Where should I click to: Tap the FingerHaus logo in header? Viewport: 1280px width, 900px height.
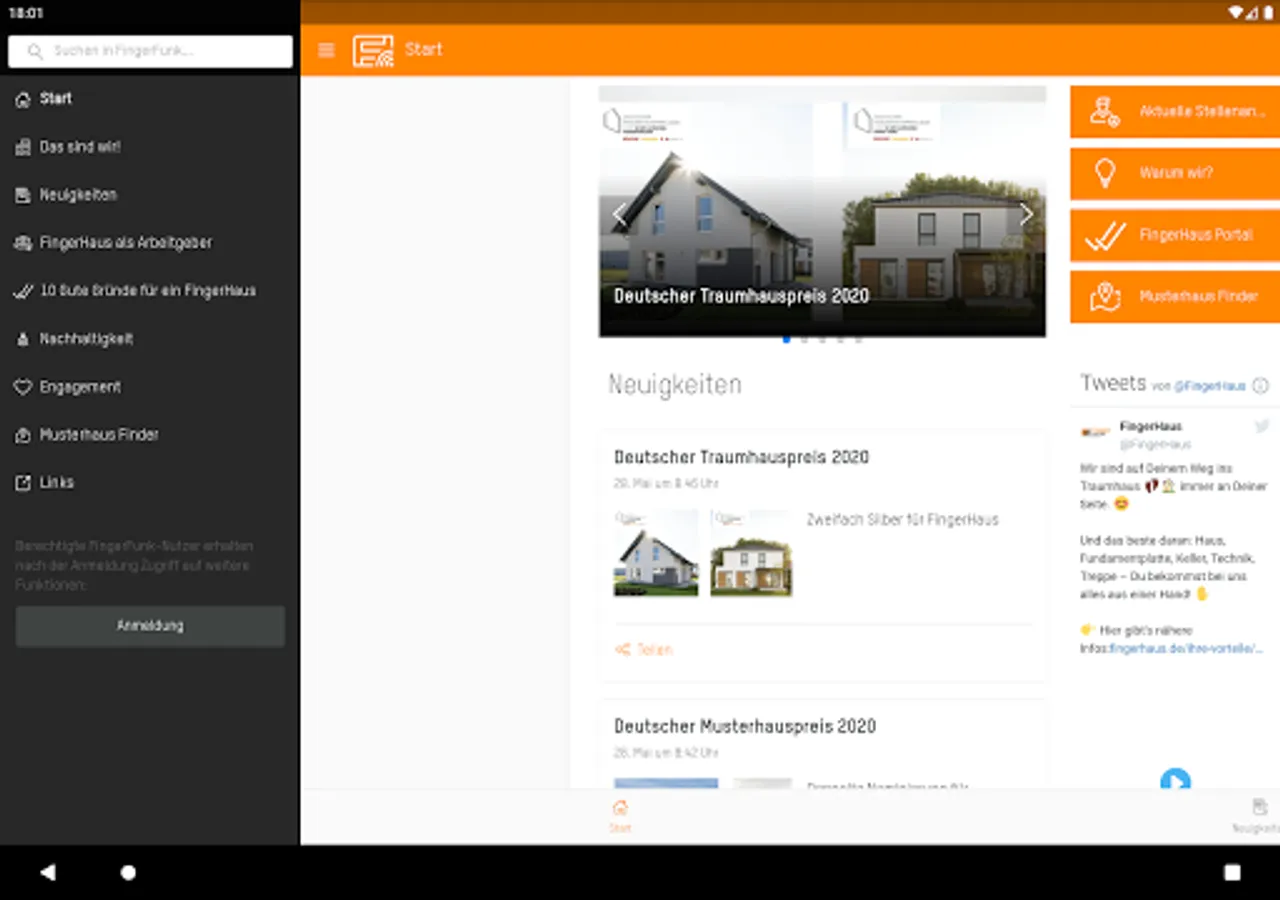(x=372, y=50)
